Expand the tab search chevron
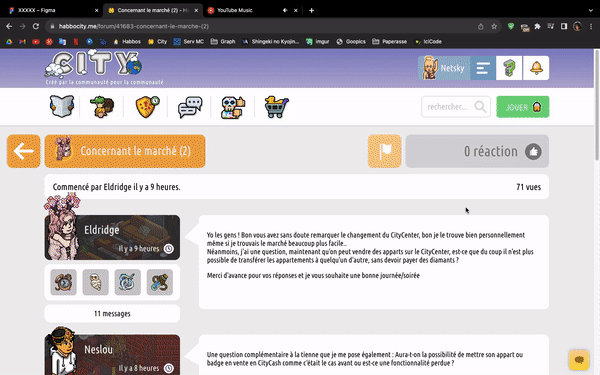Viewport: 600px width, 375px height. pyautogui.click(x=591, y=10)
